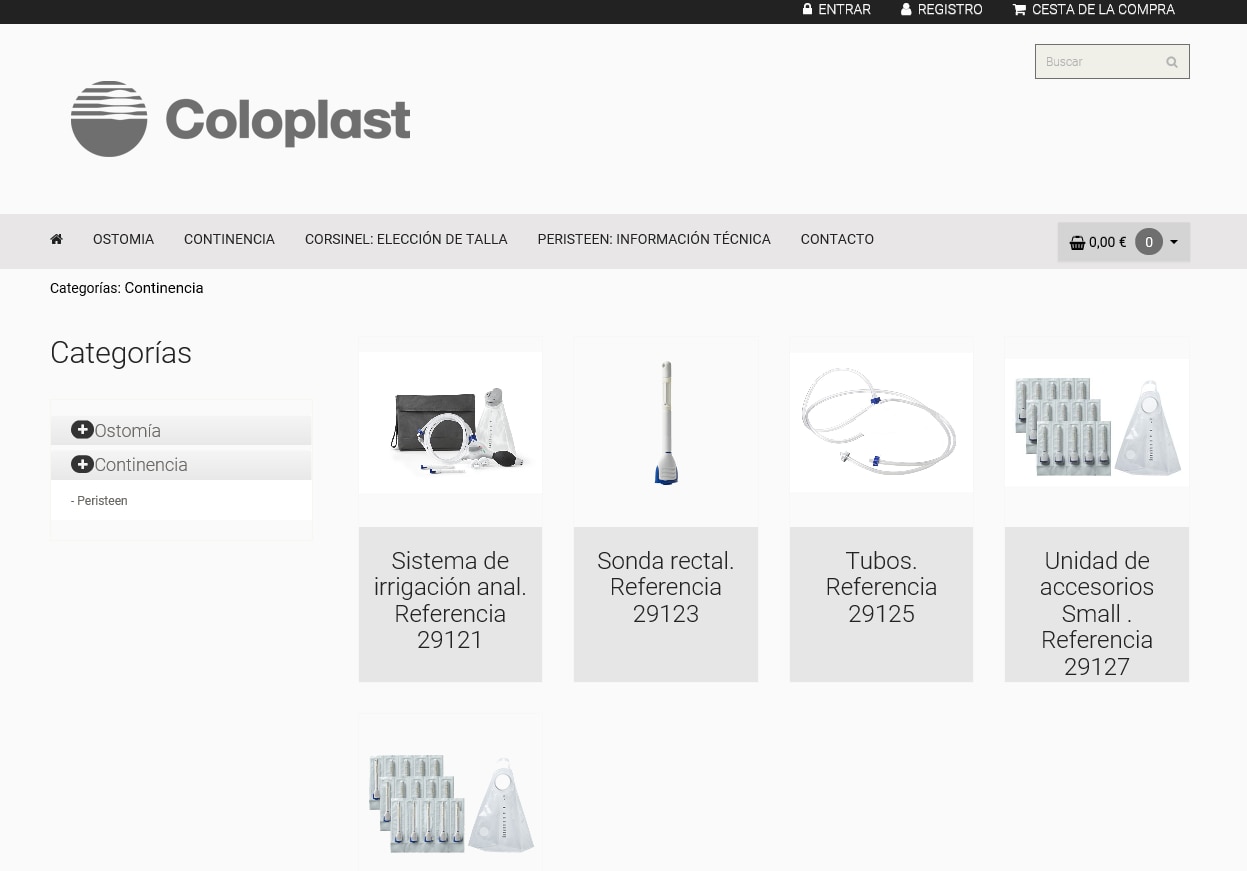
Task: Click the cart icon beside CESTA DE LA COMPRA
Action: pyautogui.click(x=1019, y=9)
